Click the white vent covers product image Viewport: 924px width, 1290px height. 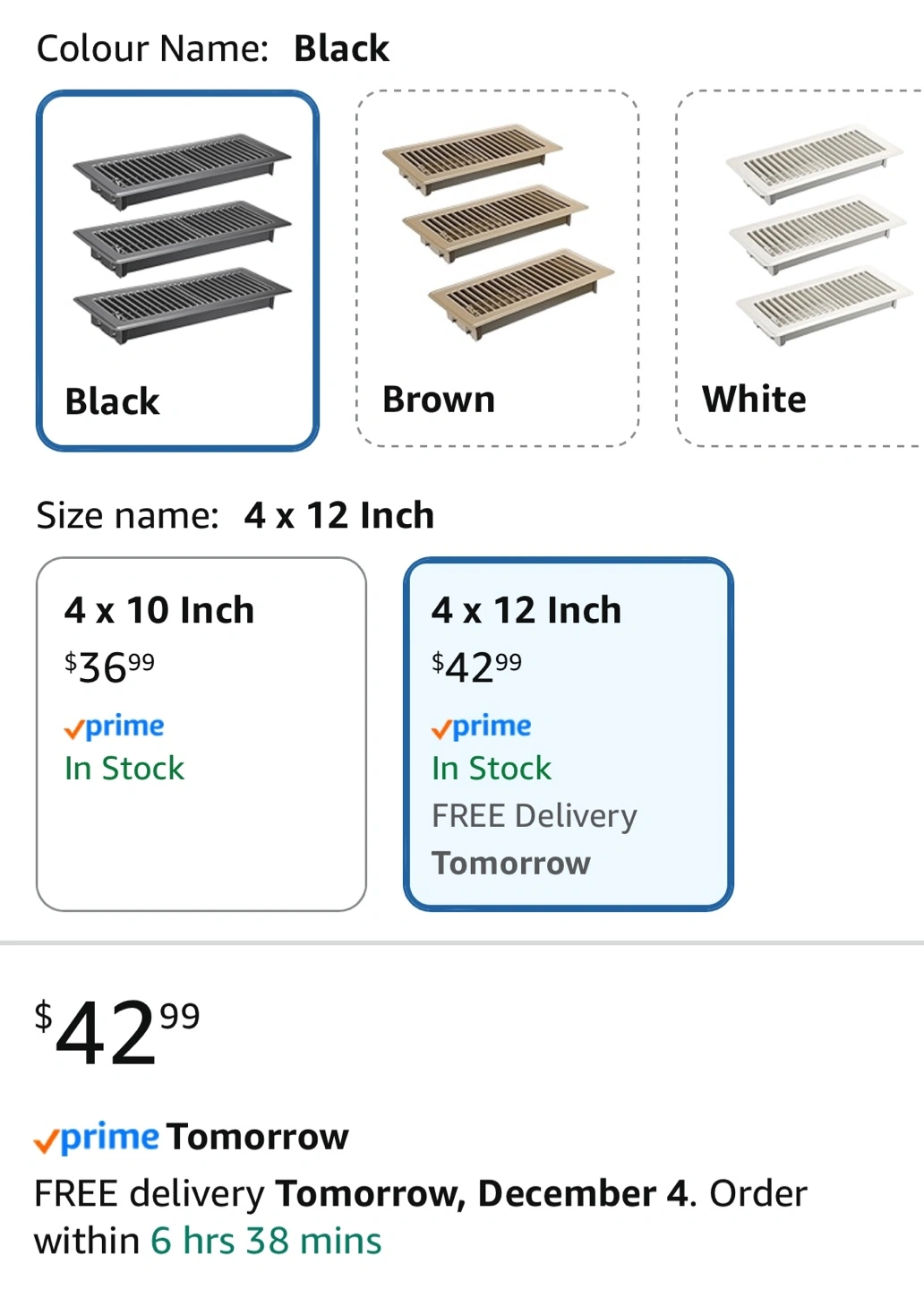(x=818, y=235)
